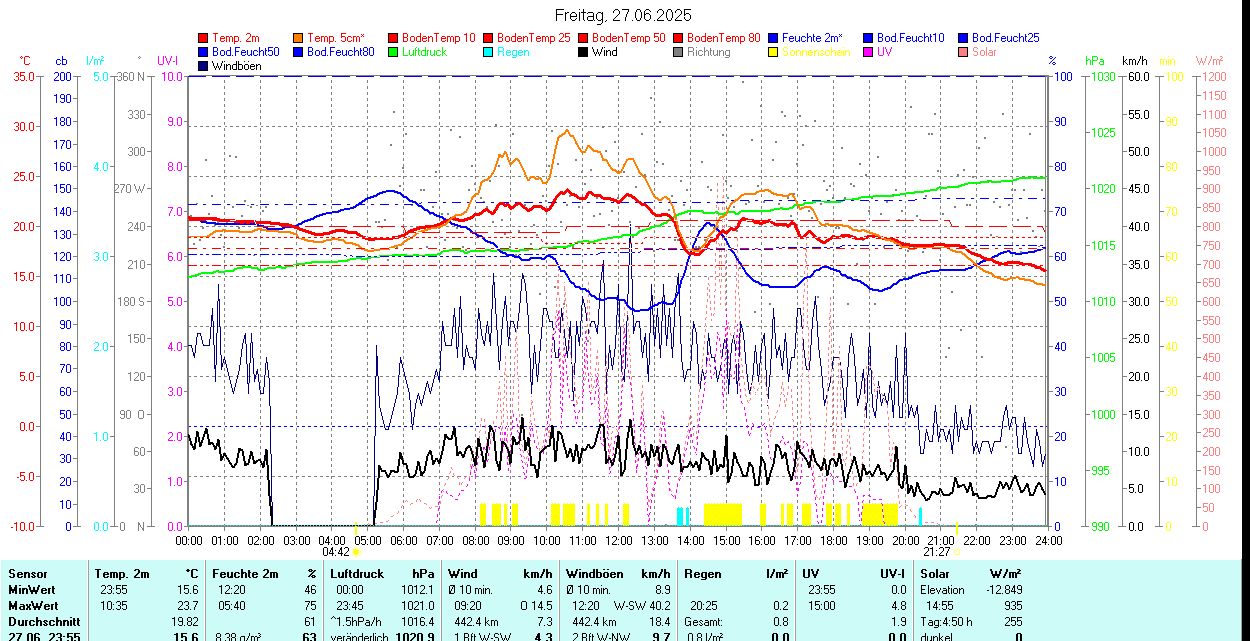Click the Luftdruck column header in table
Viewport: 1250px width, 641px height.
(357, 574)
